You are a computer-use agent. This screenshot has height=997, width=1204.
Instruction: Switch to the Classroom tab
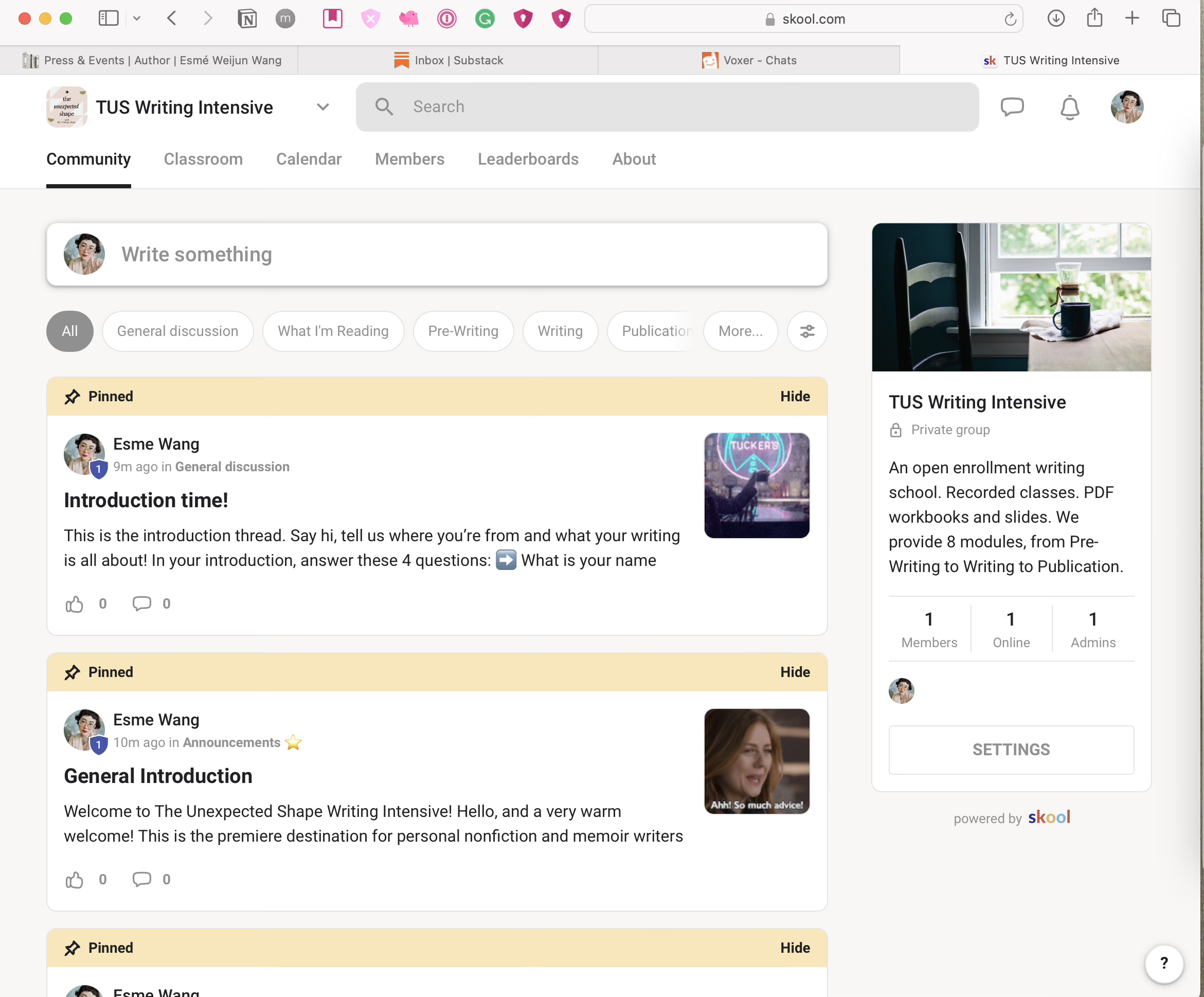click(x=203, y=159)
